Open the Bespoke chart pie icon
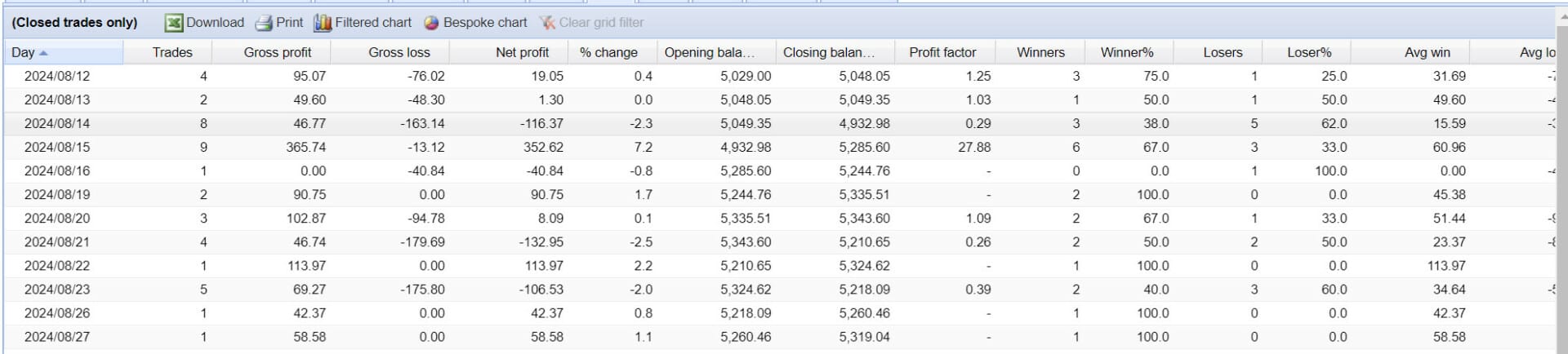Viewport: 1568px width, 354px height. [x=431, y=23]
